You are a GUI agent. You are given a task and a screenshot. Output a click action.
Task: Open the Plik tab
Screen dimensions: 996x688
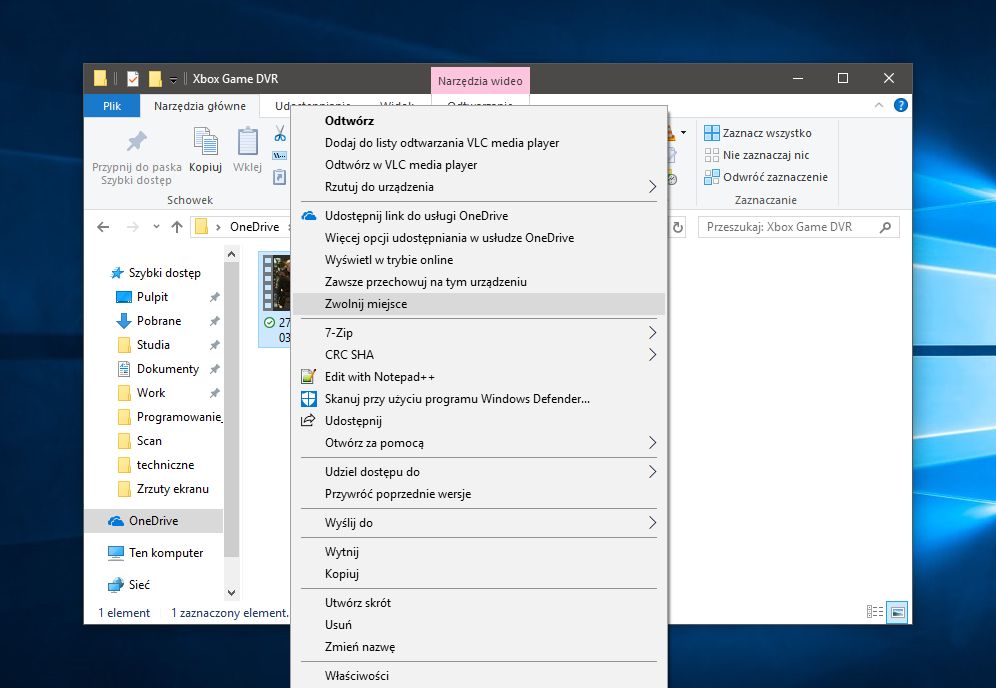[111, 105]
